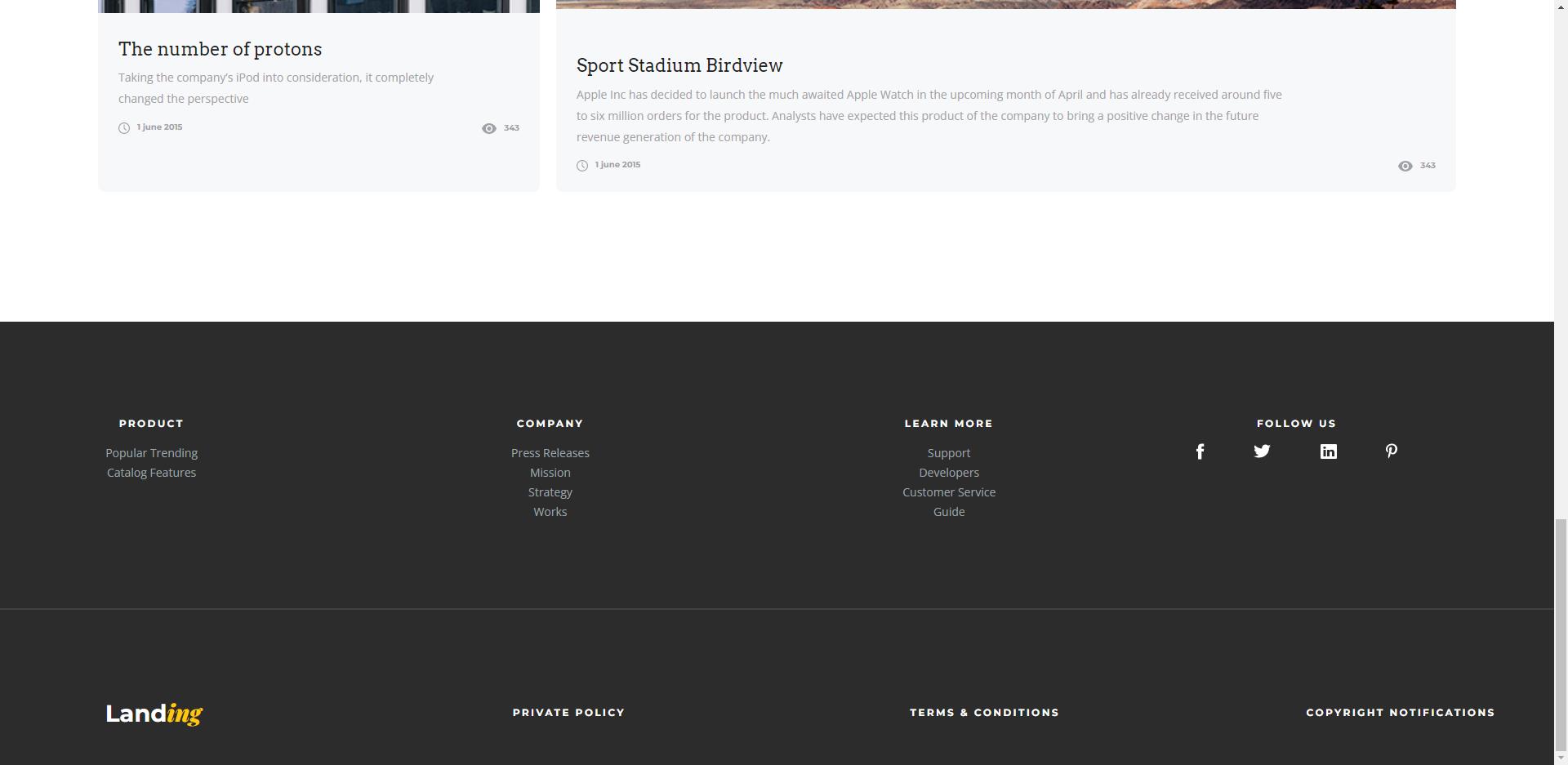This screenshot has height=765, width=1568.
Task: Click the LinkedIn icon in footer
Action: [x=1328, y=451]
